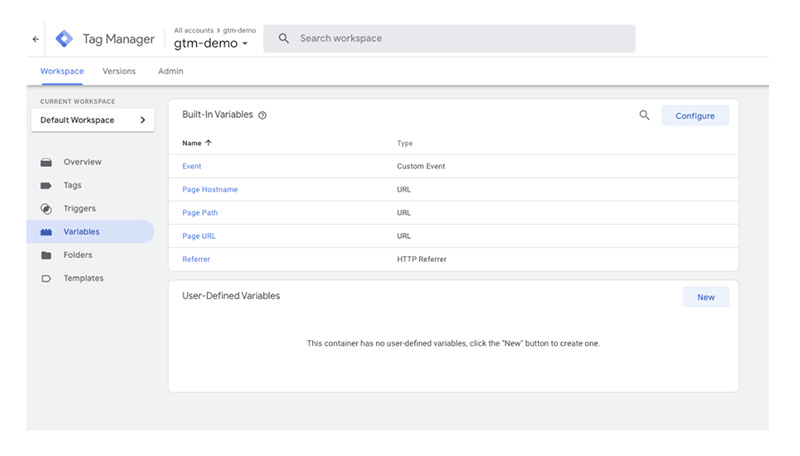Click the Tags label icon in sidebar
Image resolution: width=800 pixels, height=456 pixels.
click(46, 186)
